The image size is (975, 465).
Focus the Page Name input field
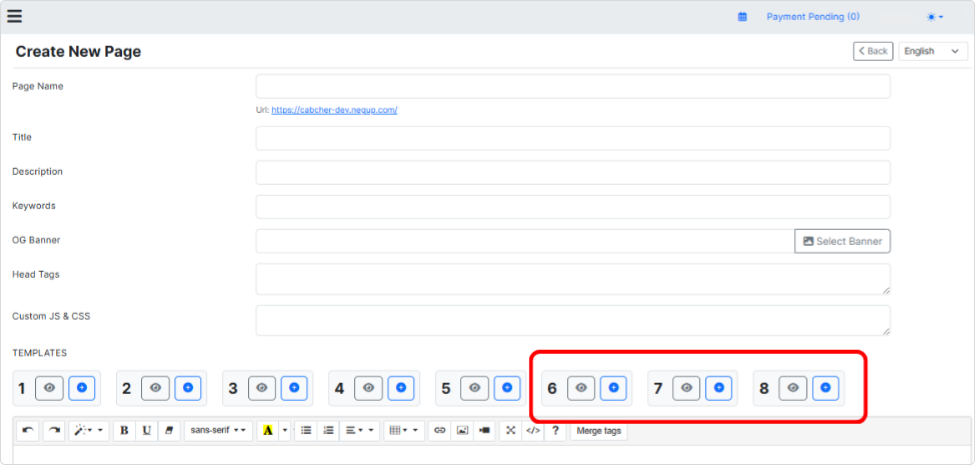point(573,86)
